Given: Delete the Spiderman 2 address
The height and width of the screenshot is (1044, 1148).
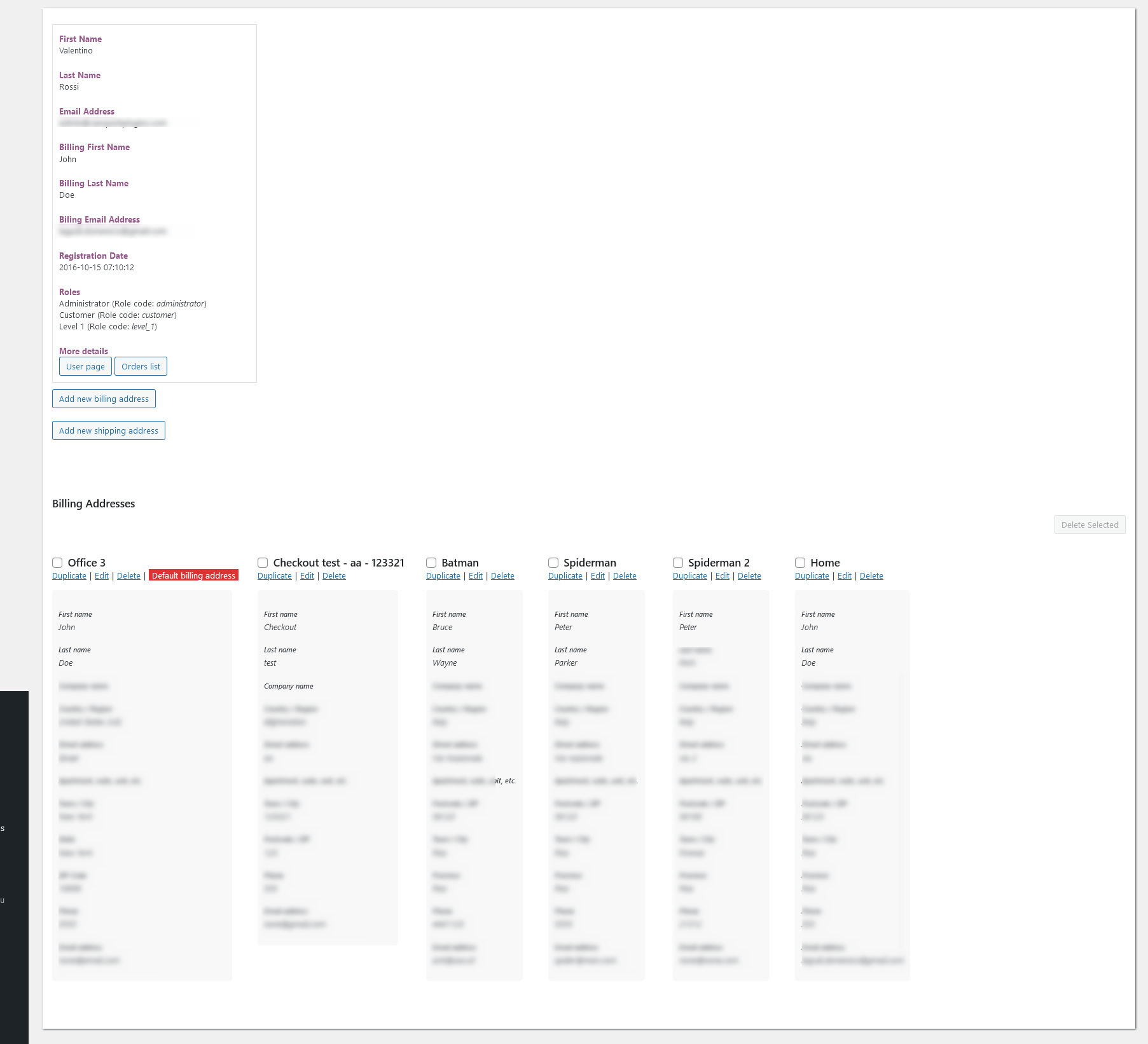Looking at the screenshot, I should point(749,576).
